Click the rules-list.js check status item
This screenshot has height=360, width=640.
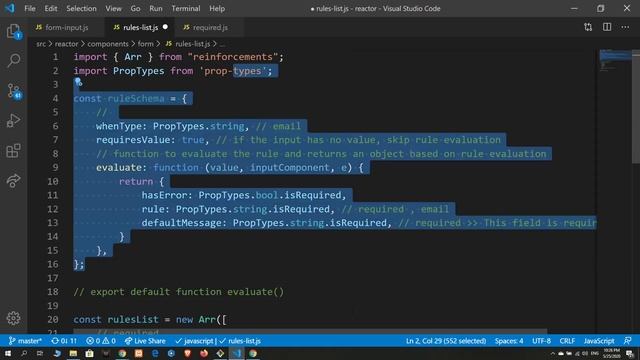click(x=240, y=341)
